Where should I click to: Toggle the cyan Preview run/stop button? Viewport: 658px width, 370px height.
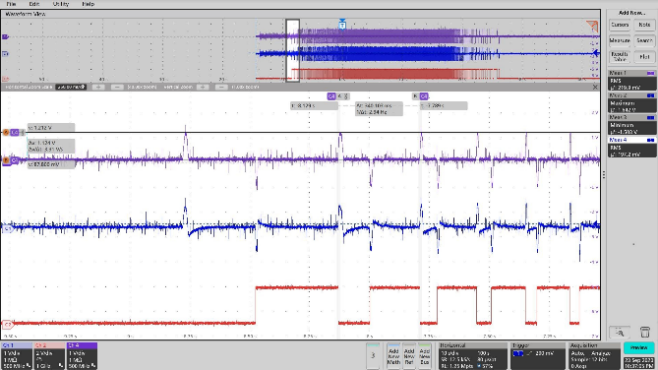(639, 348)
